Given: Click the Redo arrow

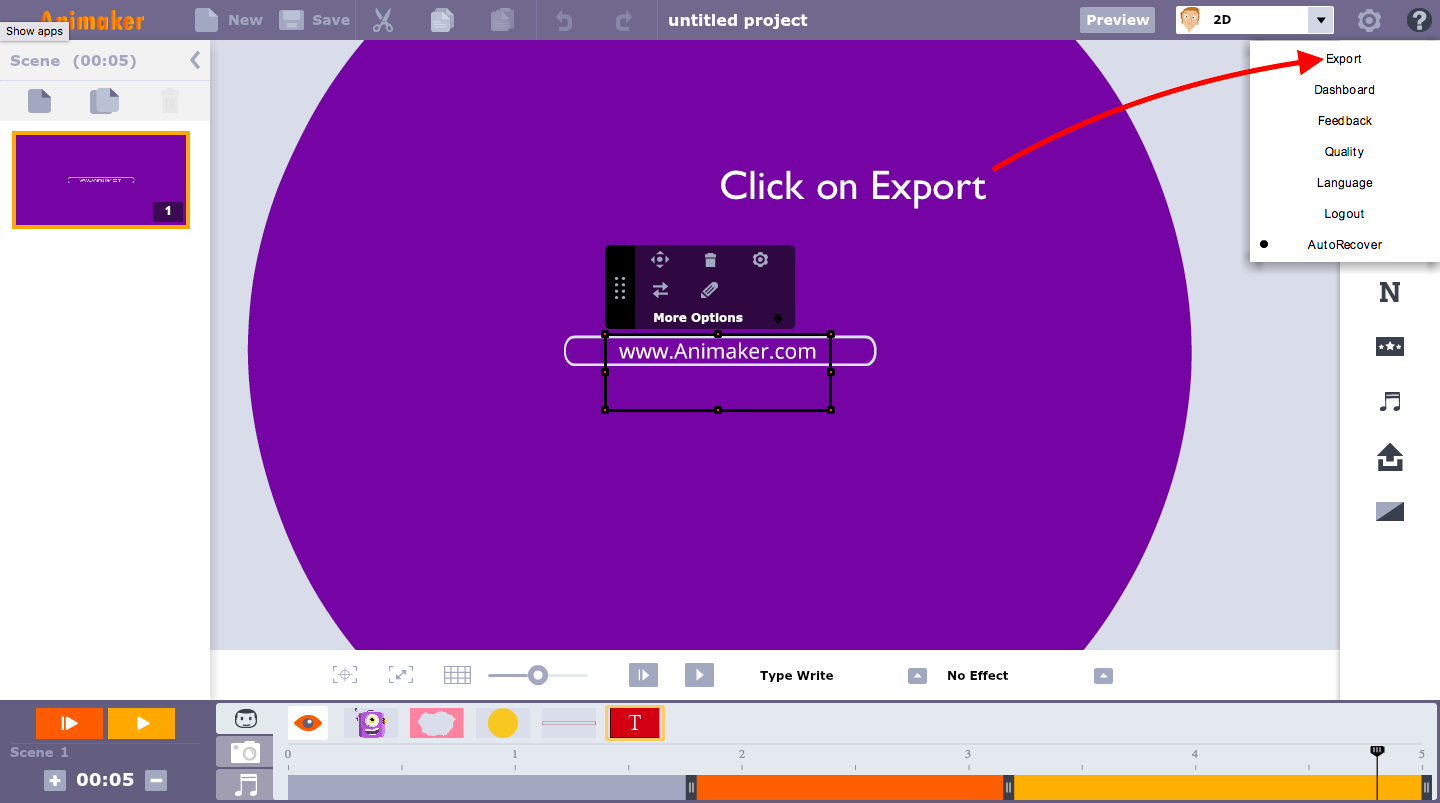Looking at the screenshot, I should 624,20.
